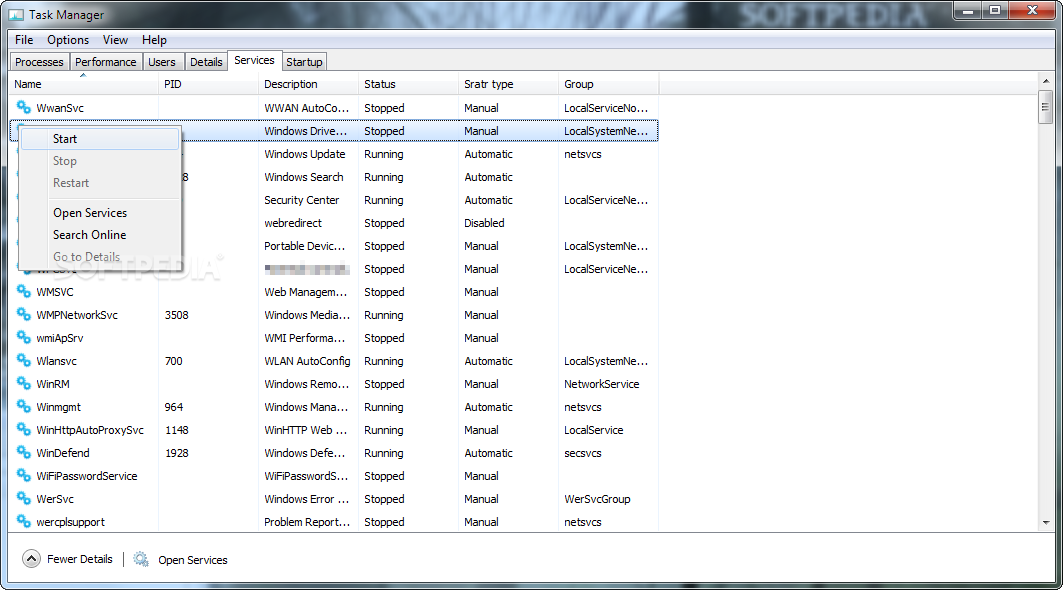Choose Stop in the context menu
The height and width of the screenshot is (590, 1063).
point(100,161)
